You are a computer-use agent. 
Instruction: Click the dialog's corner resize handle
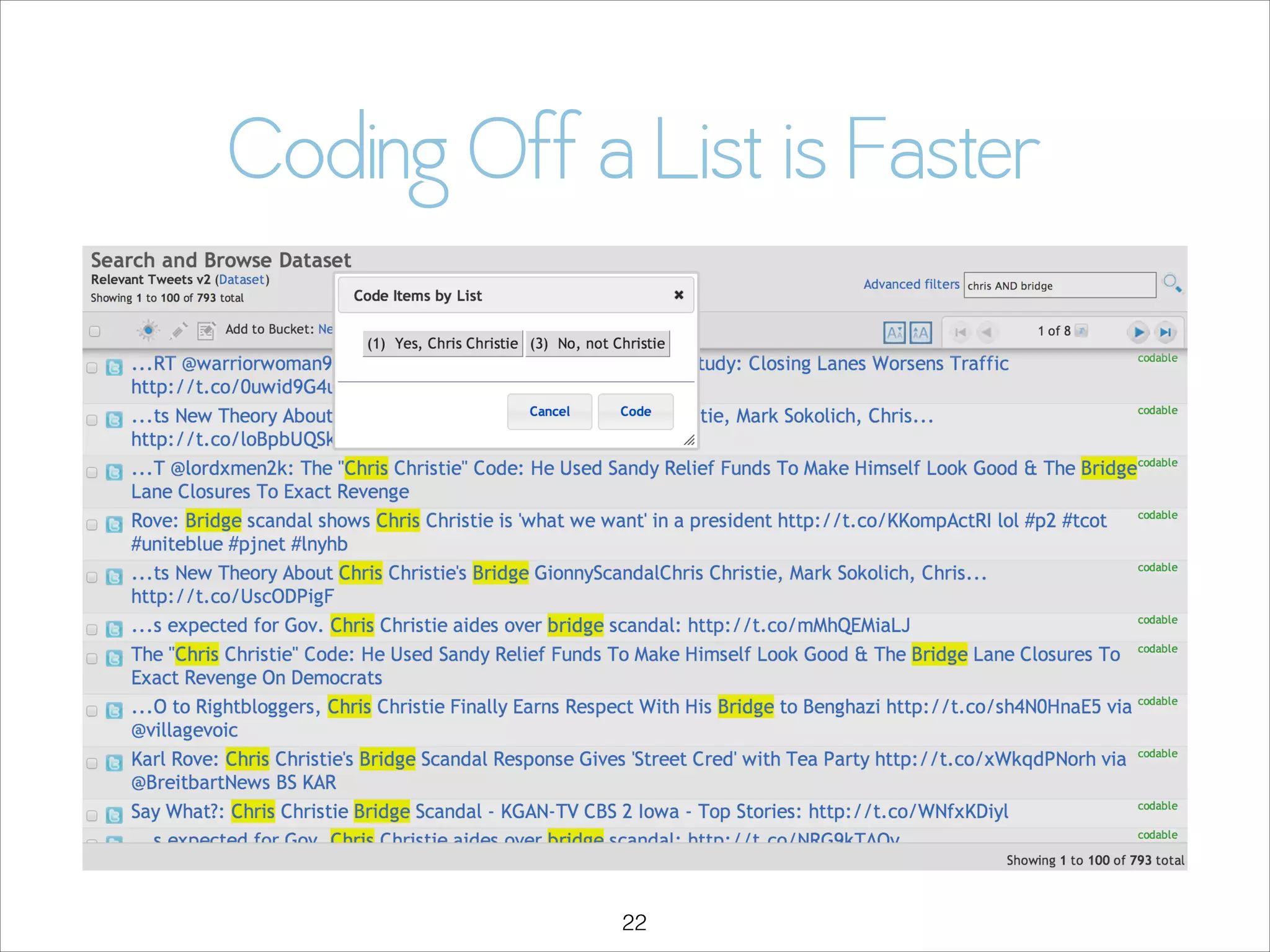point(689,440)
